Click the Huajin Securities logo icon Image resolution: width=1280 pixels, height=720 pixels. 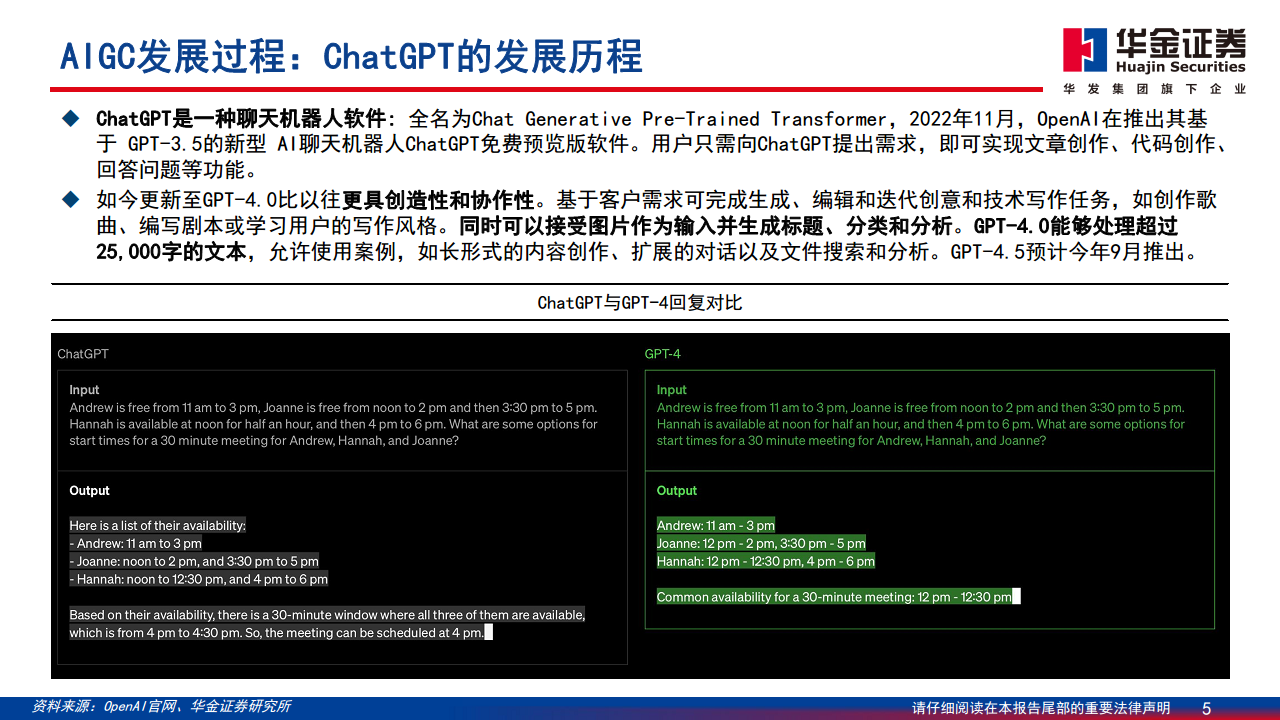click(x=1085, y=52)
